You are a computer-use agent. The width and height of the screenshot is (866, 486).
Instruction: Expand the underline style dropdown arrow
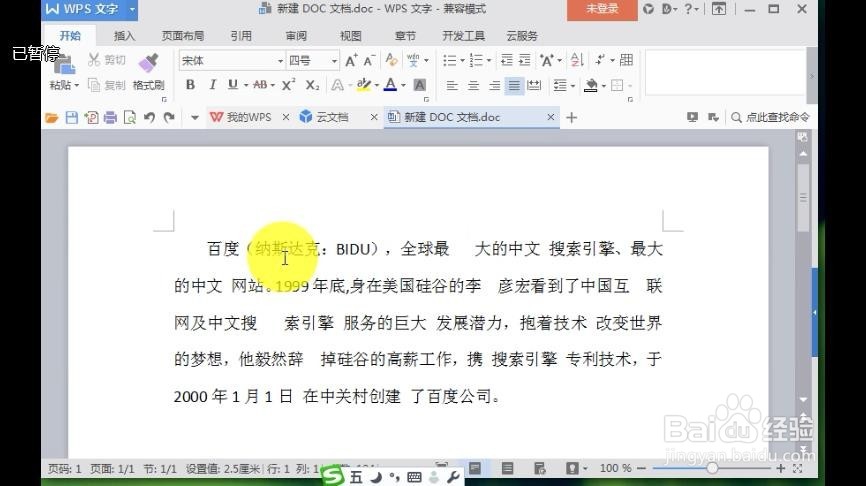tap(245, 85)
